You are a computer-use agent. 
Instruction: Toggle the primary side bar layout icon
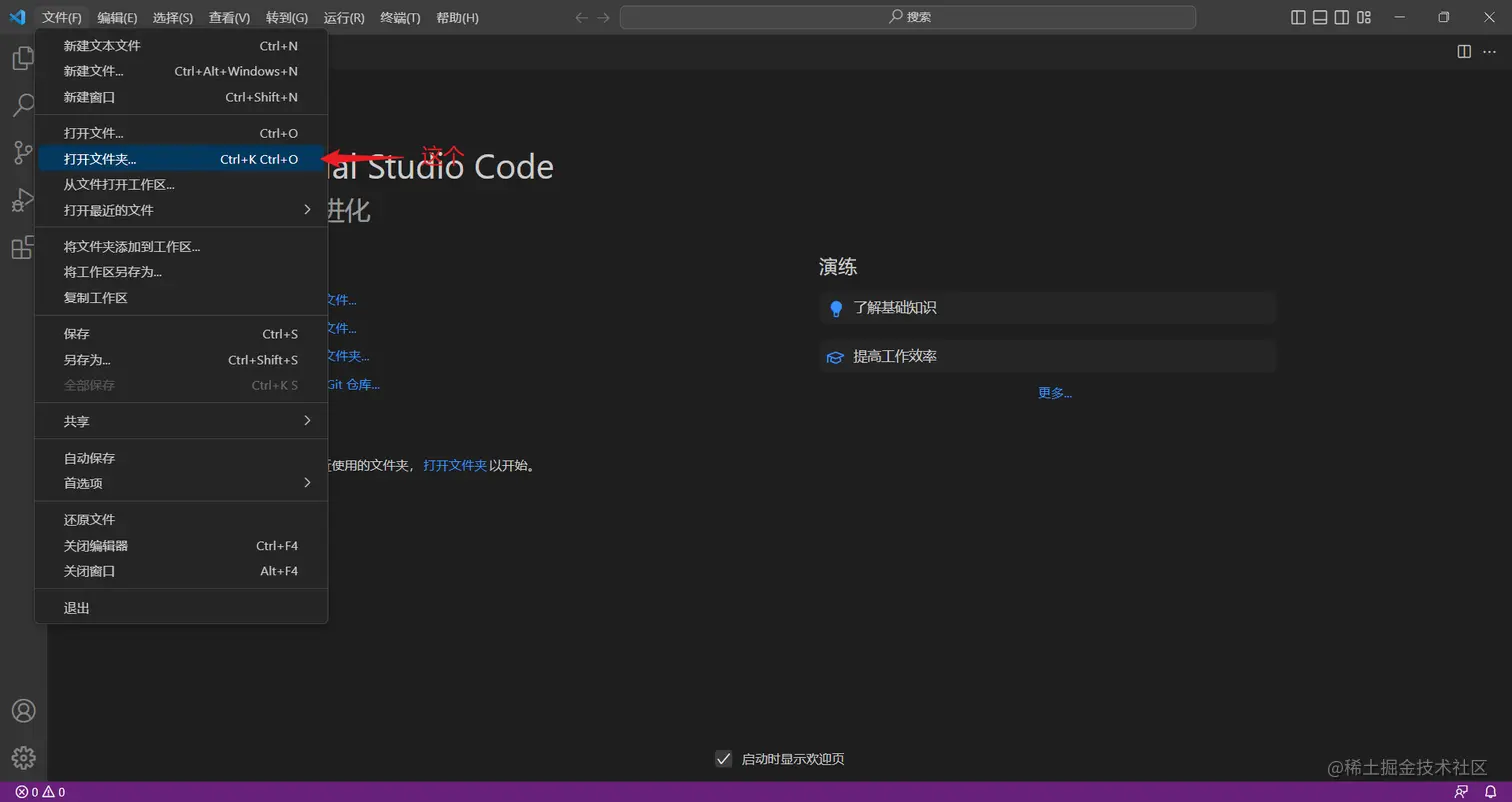pyautogui.click(x=1298, y=17)
